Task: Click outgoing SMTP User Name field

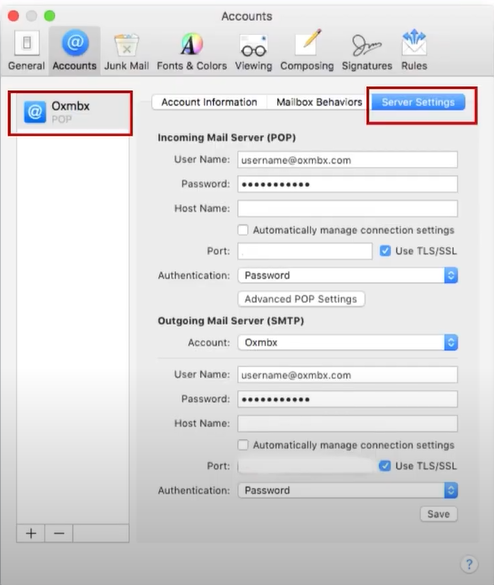Action: (x=347, y=375)
